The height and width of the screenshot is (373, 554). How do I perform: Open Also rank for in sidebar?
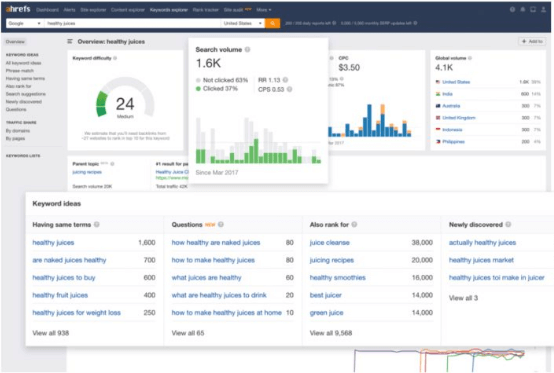(18, 86)
